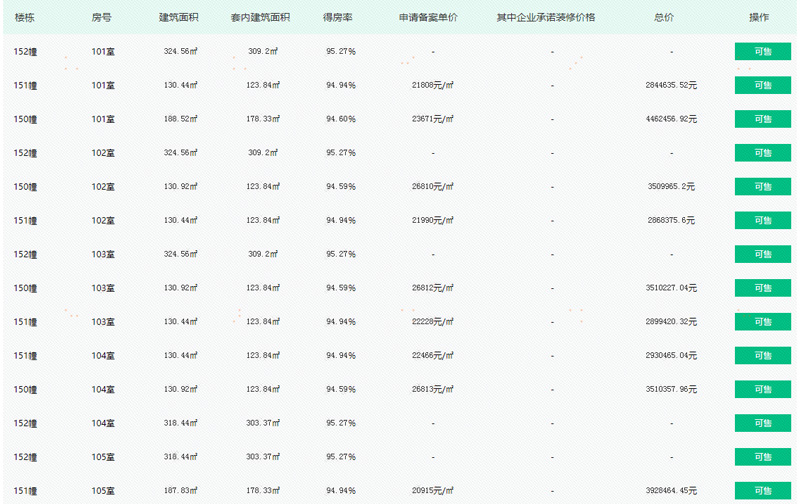Click the 房号 column header

[102, 17]
